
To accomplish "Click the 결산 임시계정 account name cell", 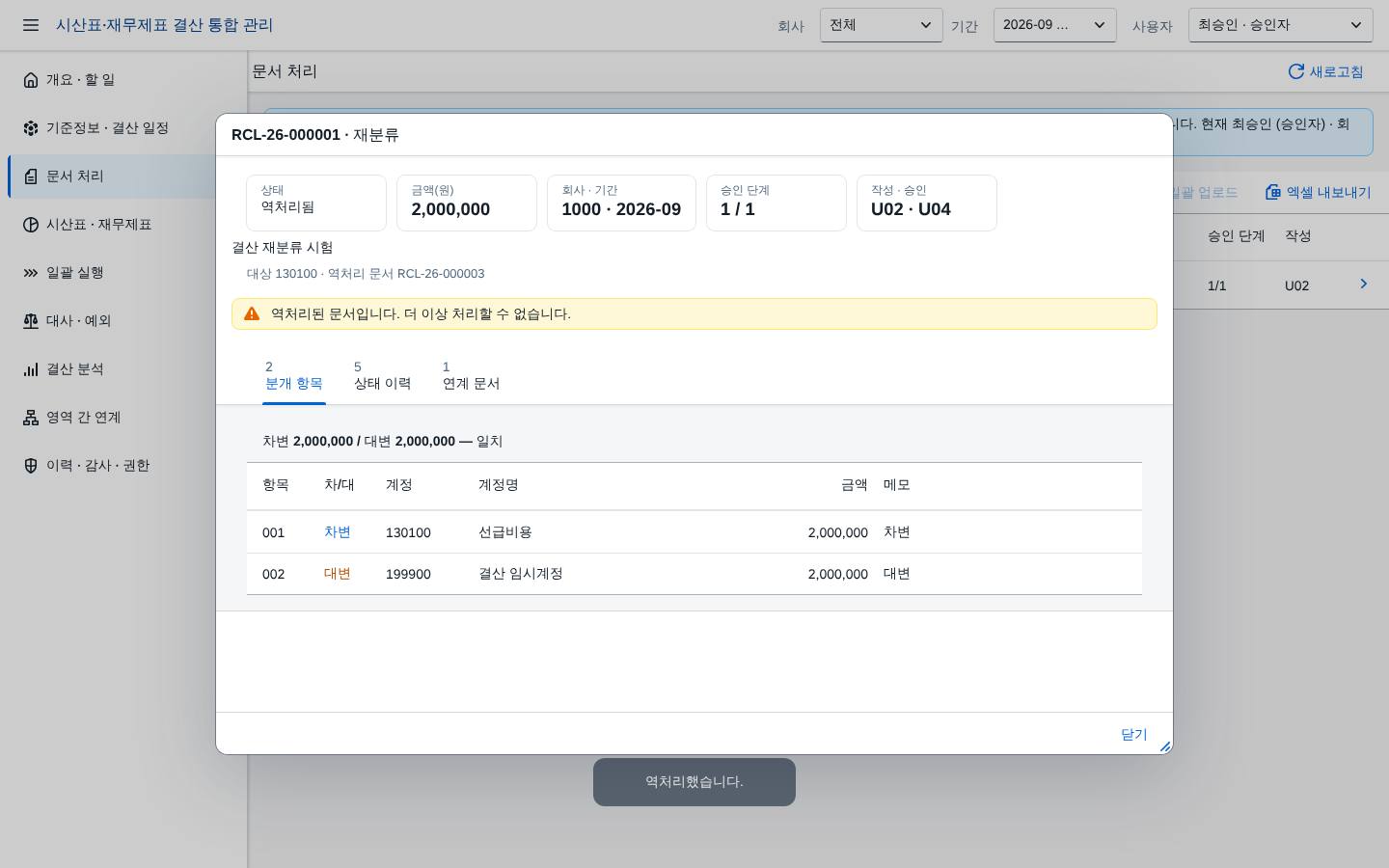I will point(521,574).
